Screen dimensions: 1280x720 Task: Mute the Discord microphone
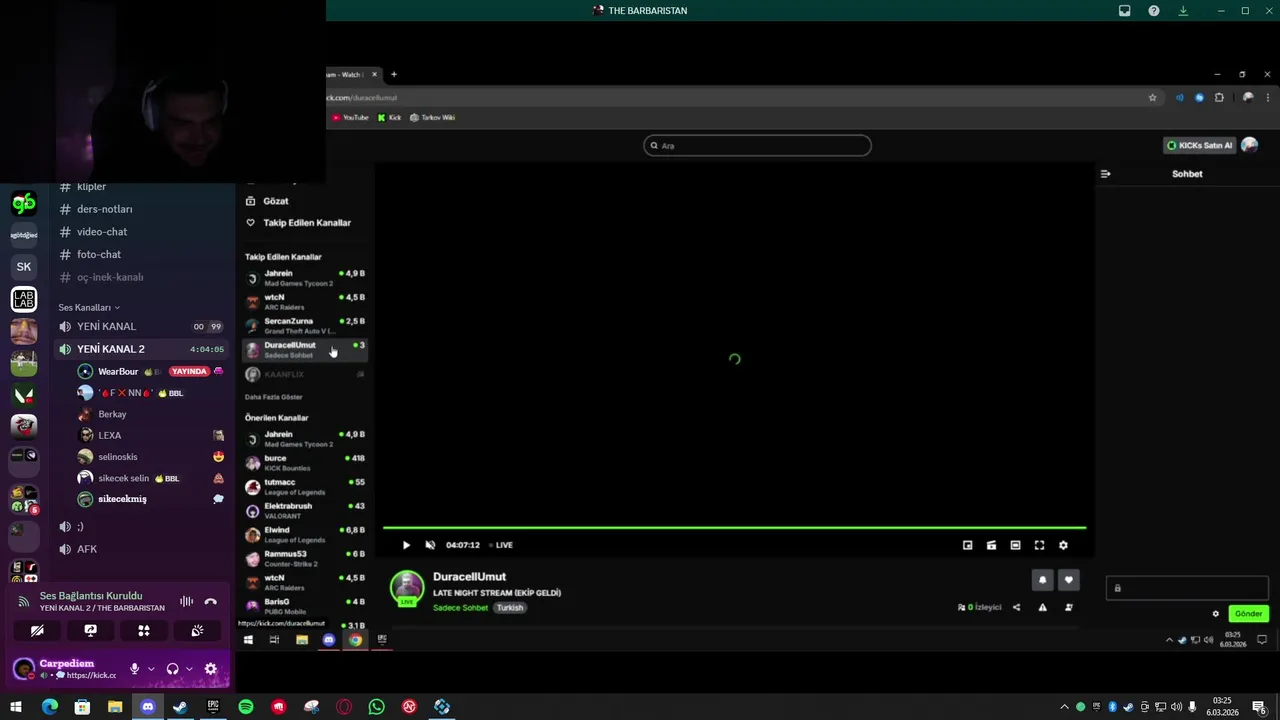tap(134, 669)
